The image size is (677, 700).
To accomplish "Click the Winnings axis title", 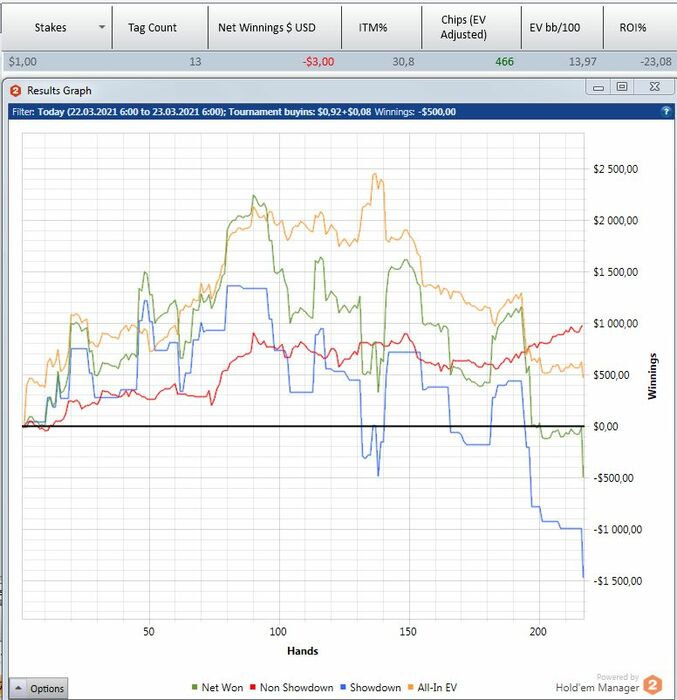I will [x=652, y=376].
